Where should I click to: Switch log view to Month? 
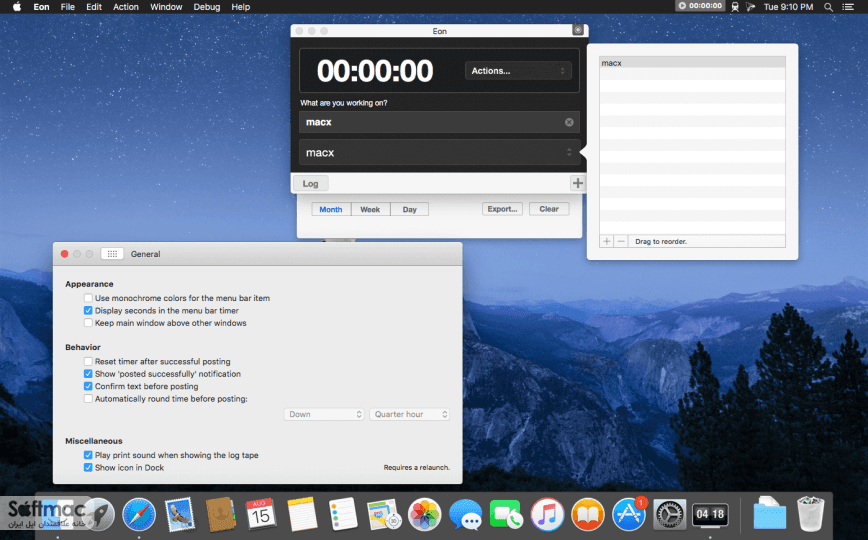point(331,209)
